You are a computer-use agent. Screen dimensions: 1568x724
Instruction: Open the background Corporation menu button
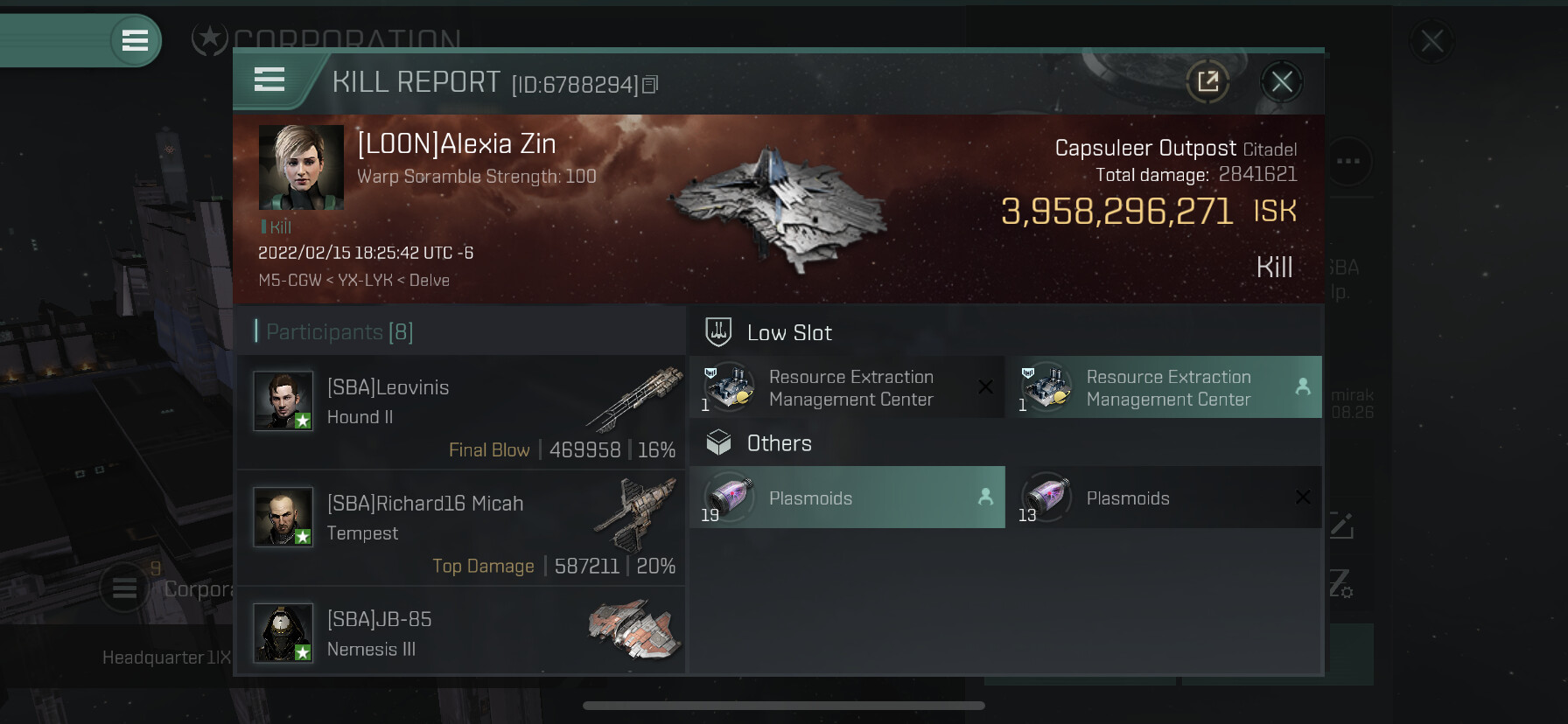coord(124,588)
